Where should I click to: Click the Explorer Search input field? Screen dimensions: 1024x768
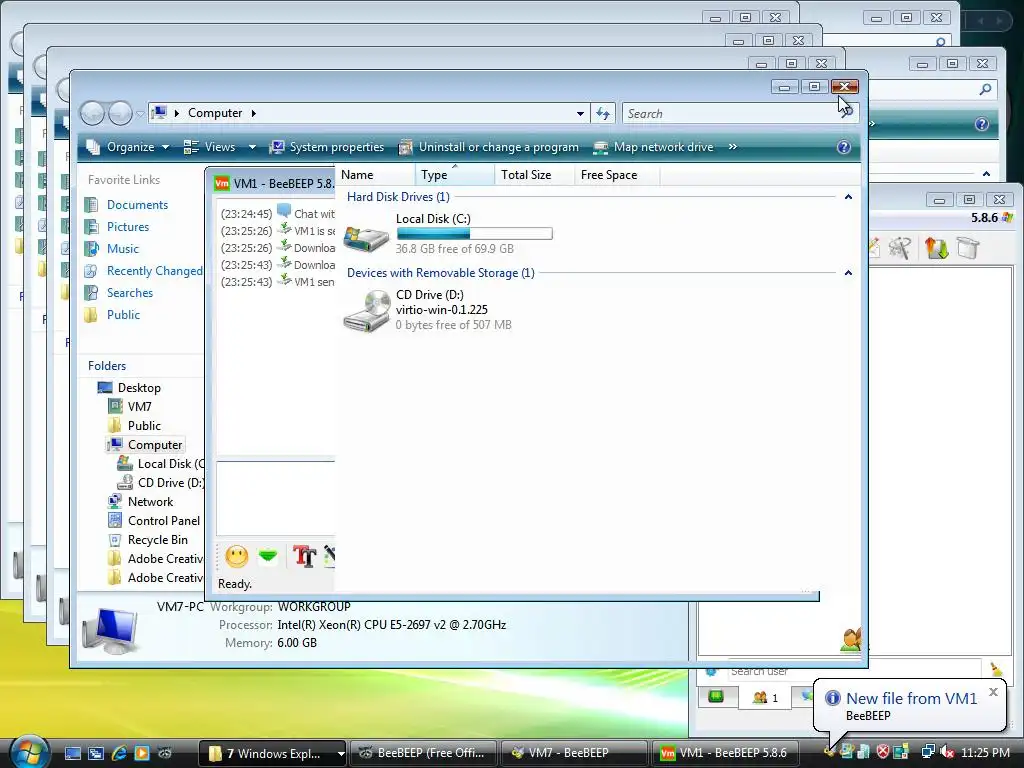[731, 114]
